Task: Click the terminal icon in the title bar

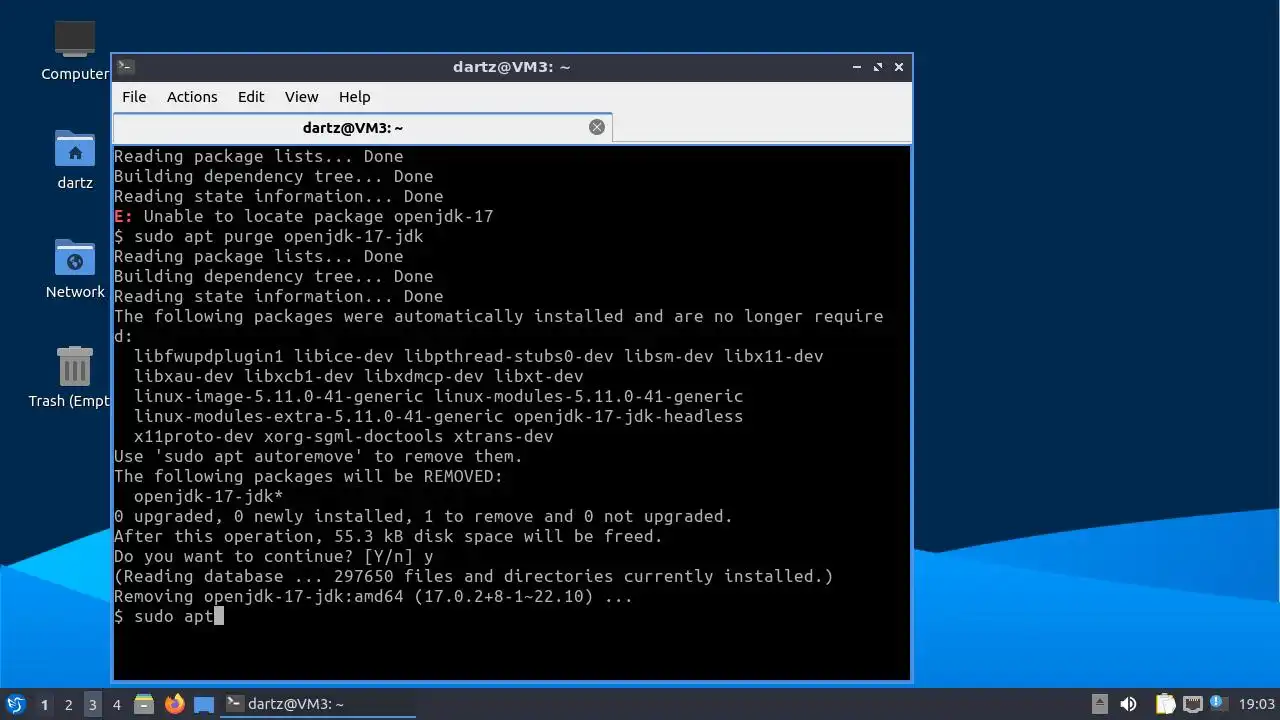Action: (x=125, y=67)
